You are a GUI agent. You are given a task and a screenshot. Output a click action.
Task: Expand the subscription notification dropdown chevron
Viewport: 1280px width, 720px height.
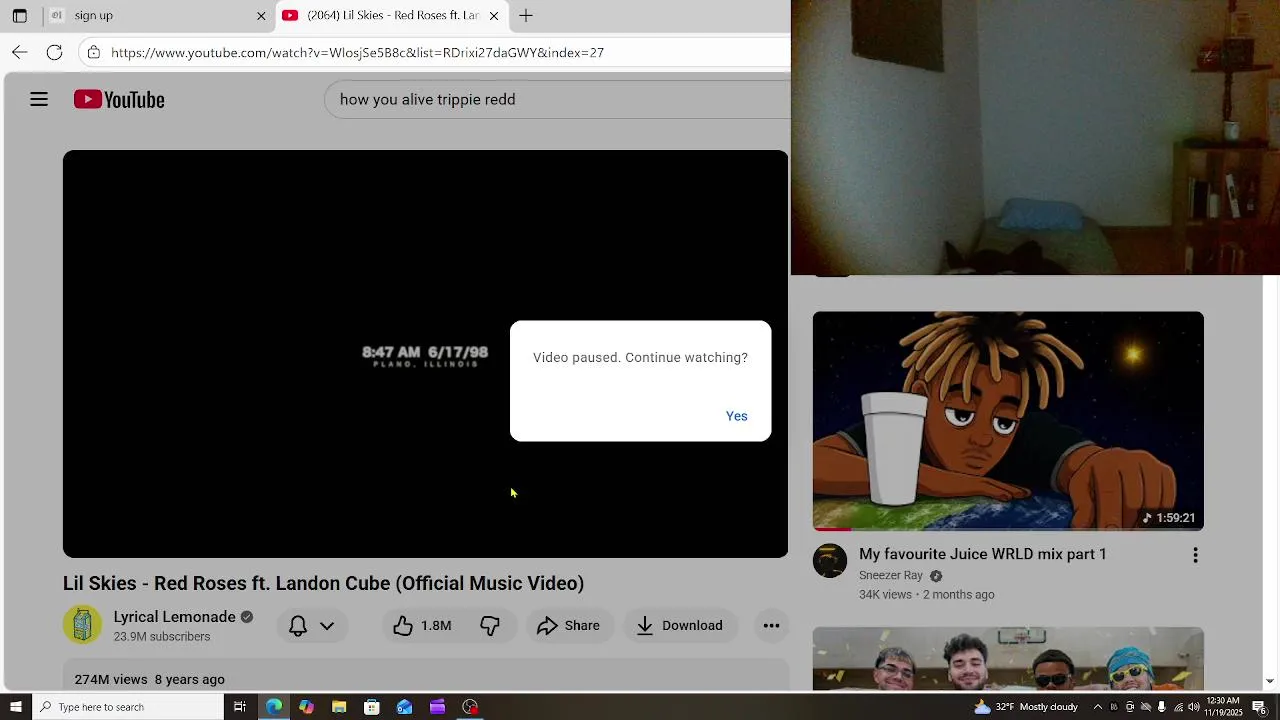tap(327, 626)
